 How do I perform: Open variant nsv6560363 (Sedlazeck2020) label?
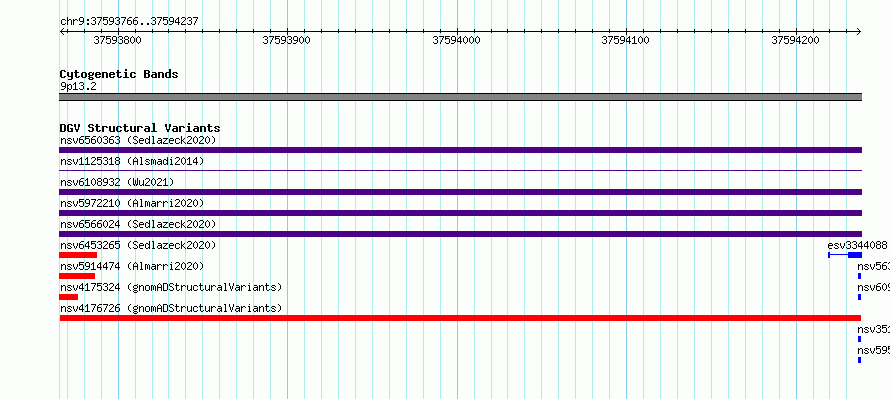click(x=138, y=140)
